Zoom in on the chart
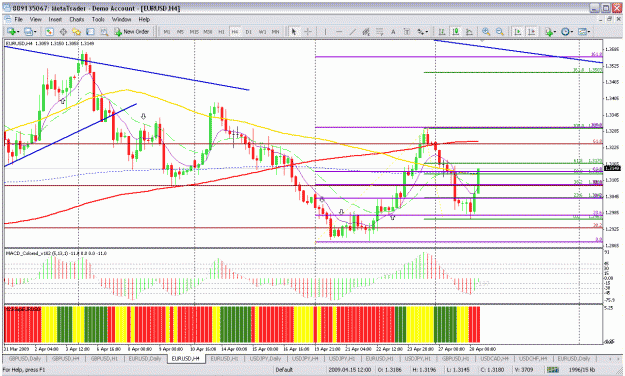The width and height of the screenshot is (625, 376). coord(486,31)
